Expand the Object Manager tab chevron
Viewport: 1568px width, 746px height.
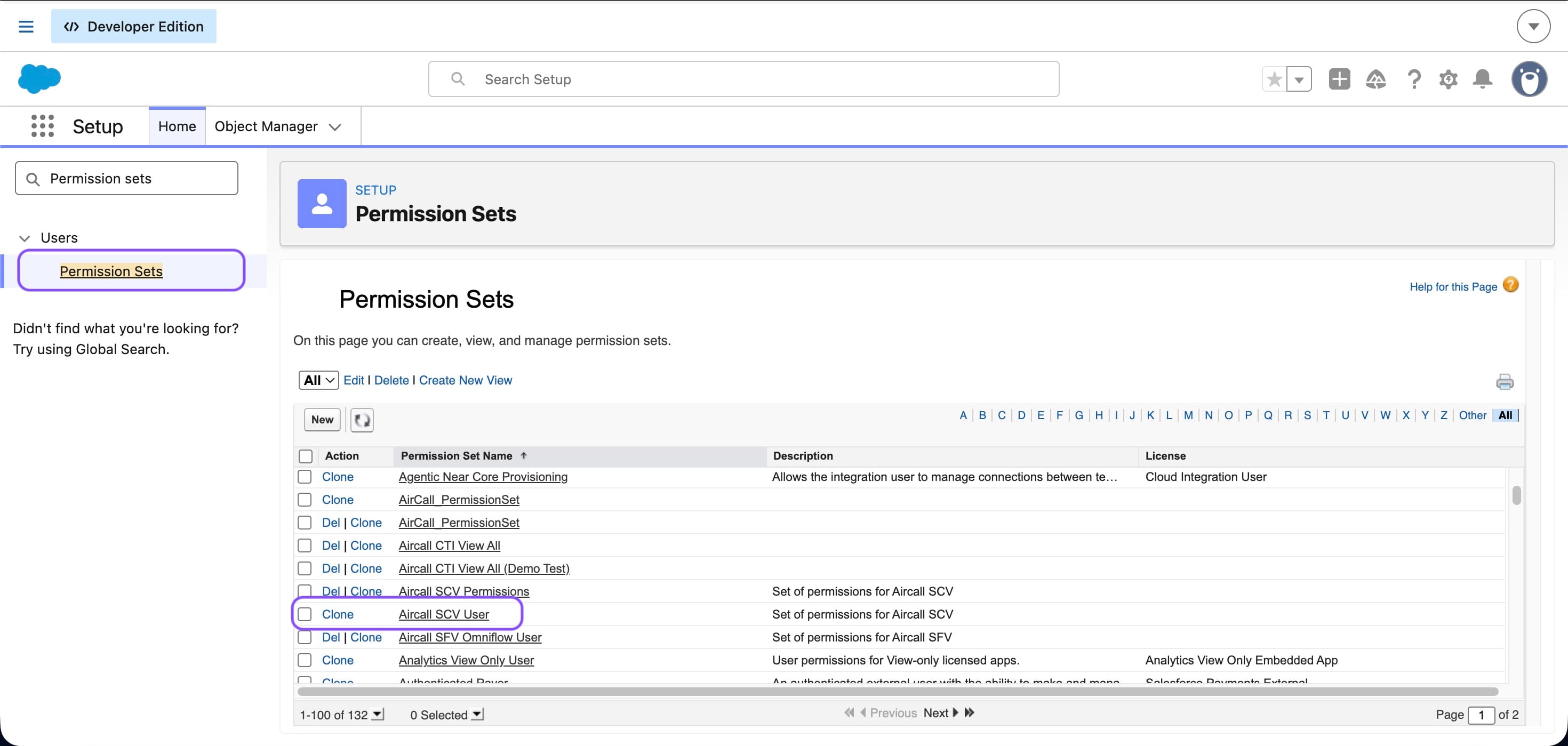tap(335, 127)
